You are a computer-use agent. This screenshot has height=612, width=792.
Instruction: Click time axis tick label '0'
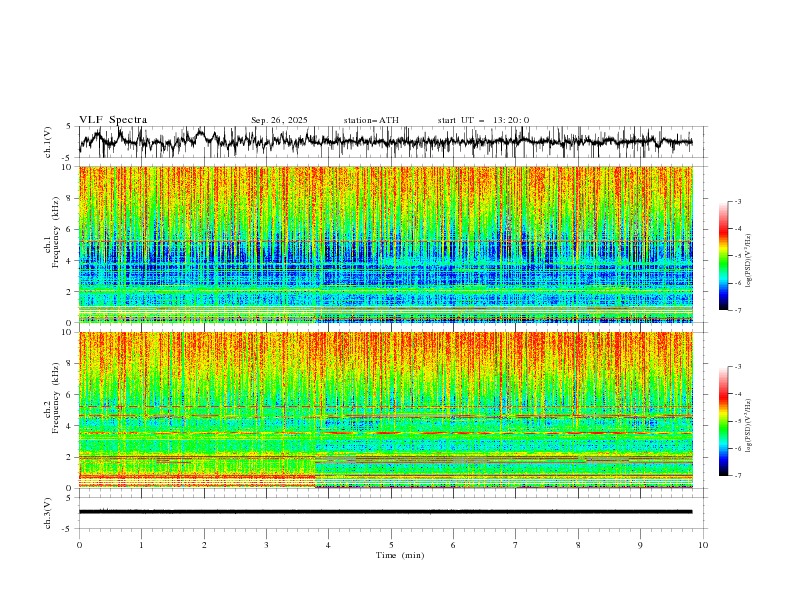[79, 545]
